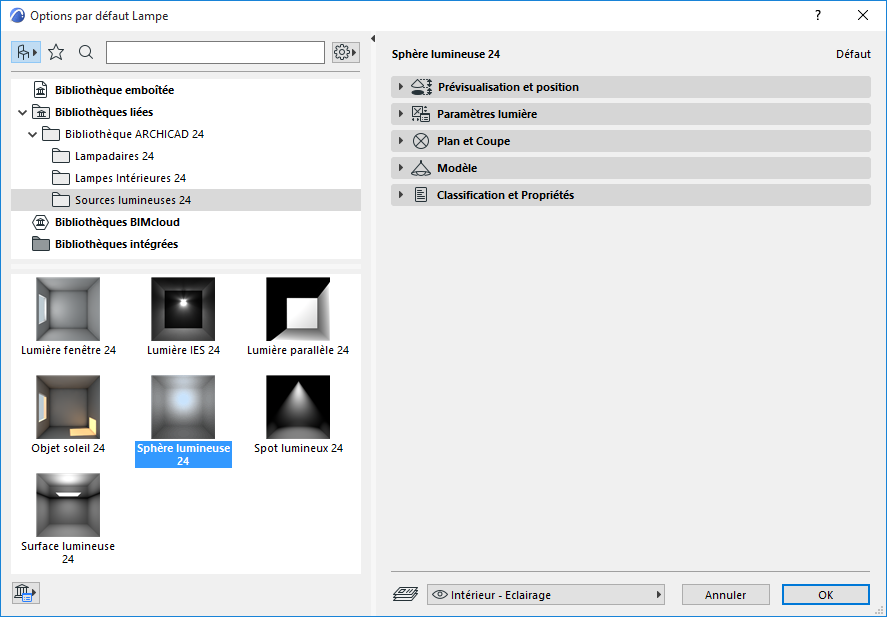Open the Intérieur - Eclairage layer dropdown
The image size is (887, 617).
click(x=658, y=594)
